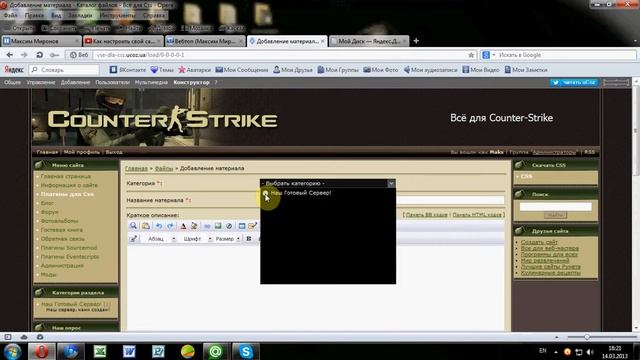Open Opera from the taskbar
The height and width of the screenshot is (360, 640).
42,351
